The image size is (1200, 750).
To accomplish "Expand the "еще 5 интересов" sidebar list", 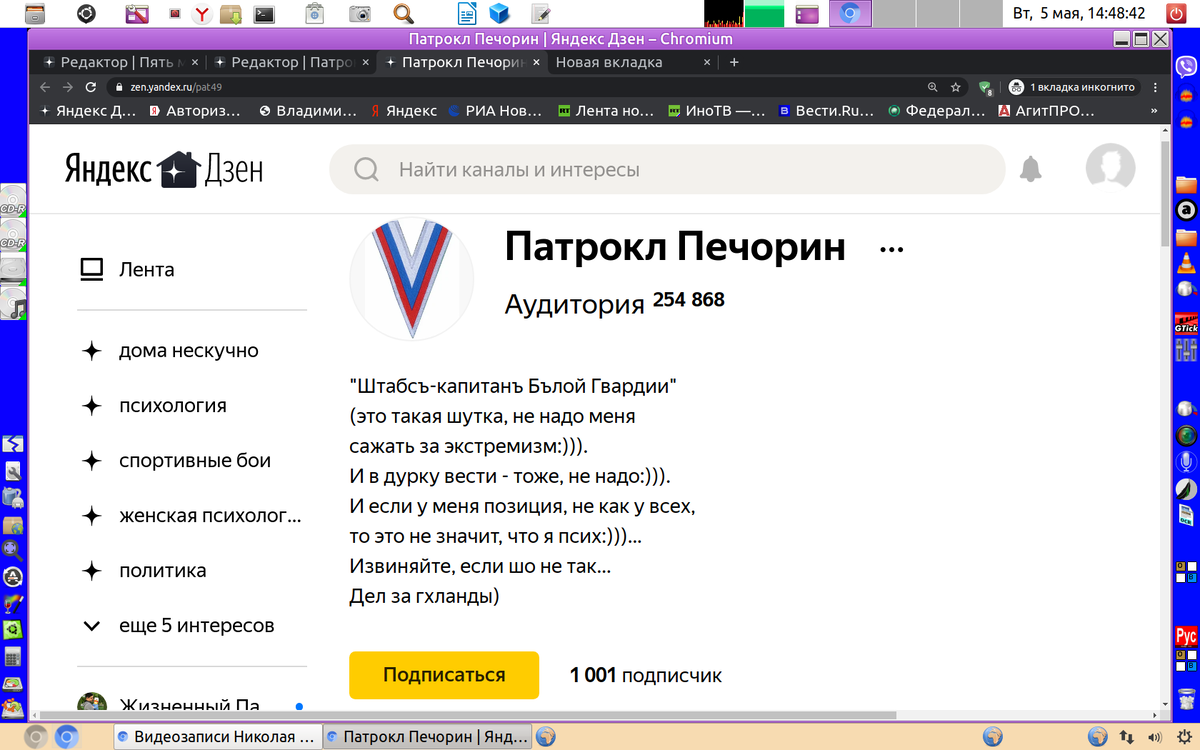I will [x=196, y=624].
